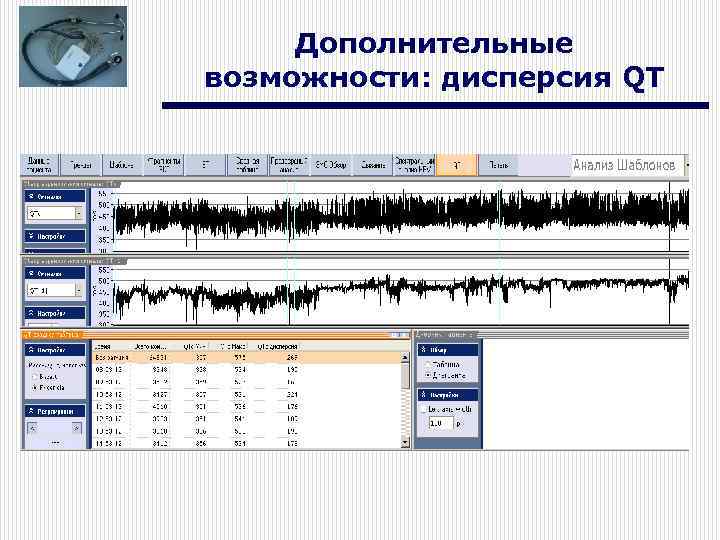Expand the Настройки section of the upper chart
This screenshot has width=720, height=540.
(x=55, y=236)
